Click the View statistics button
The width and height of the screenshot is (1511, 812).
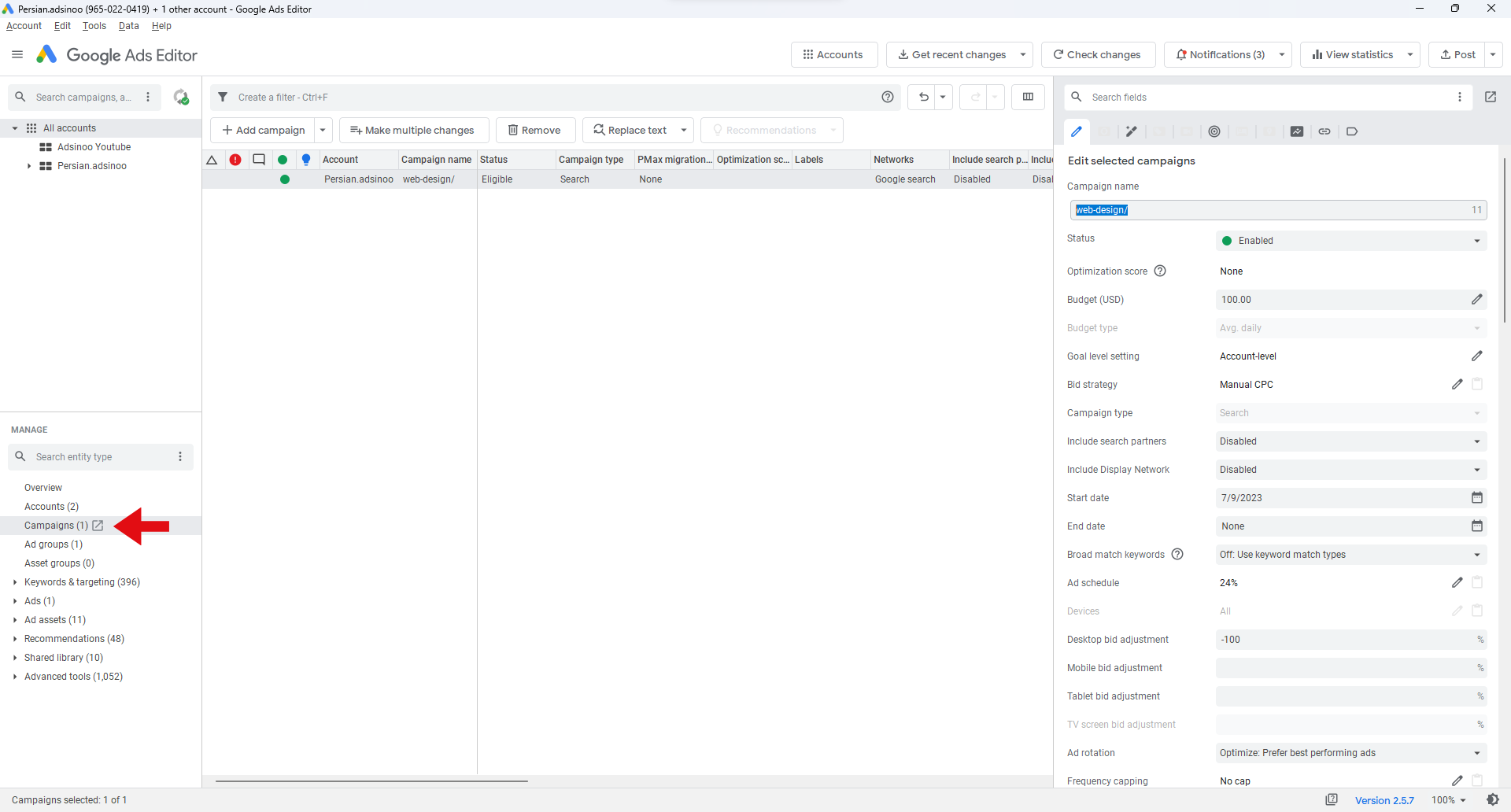coord(1353,54)
